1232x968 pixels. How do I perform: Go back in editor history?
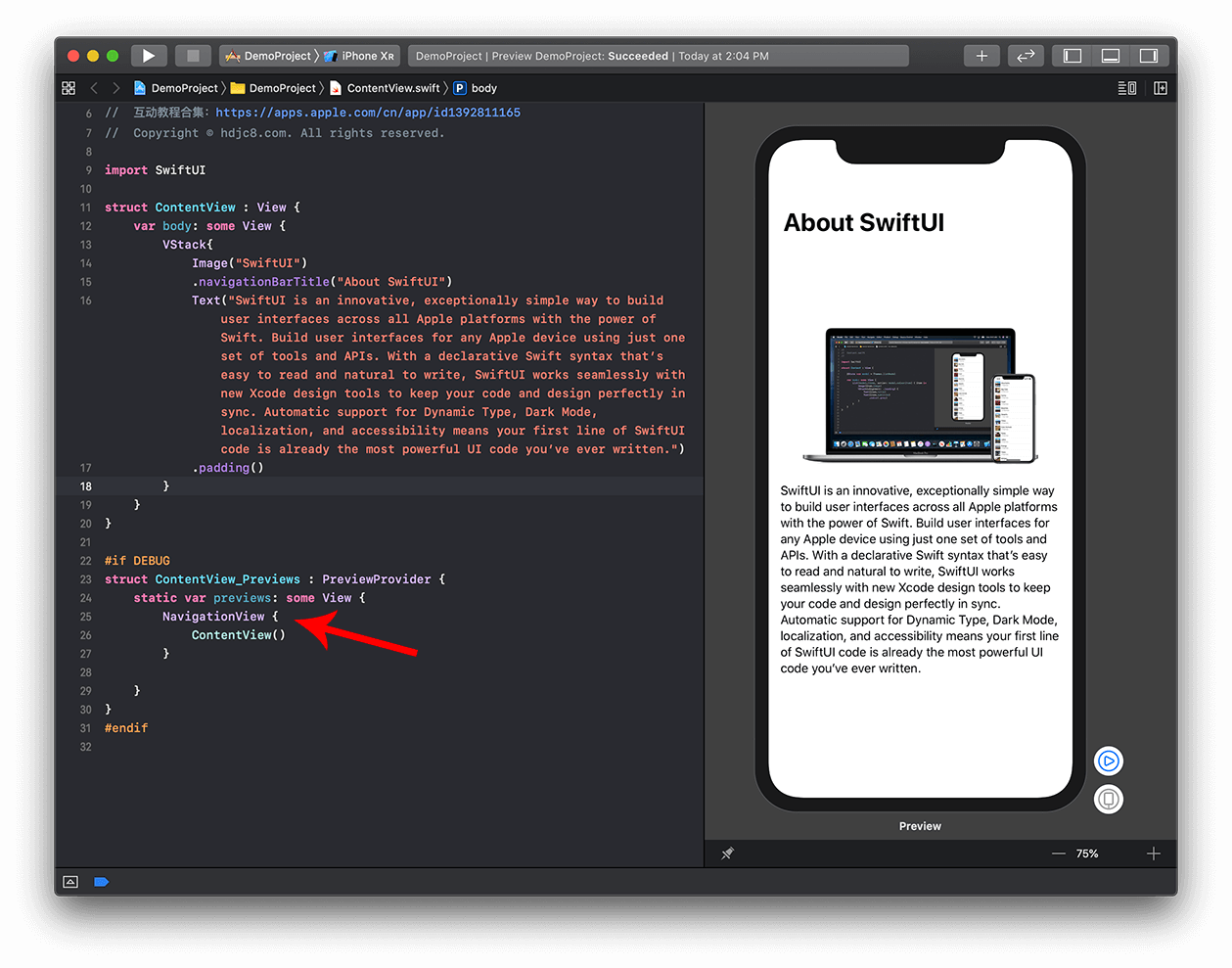click(94, 88)
